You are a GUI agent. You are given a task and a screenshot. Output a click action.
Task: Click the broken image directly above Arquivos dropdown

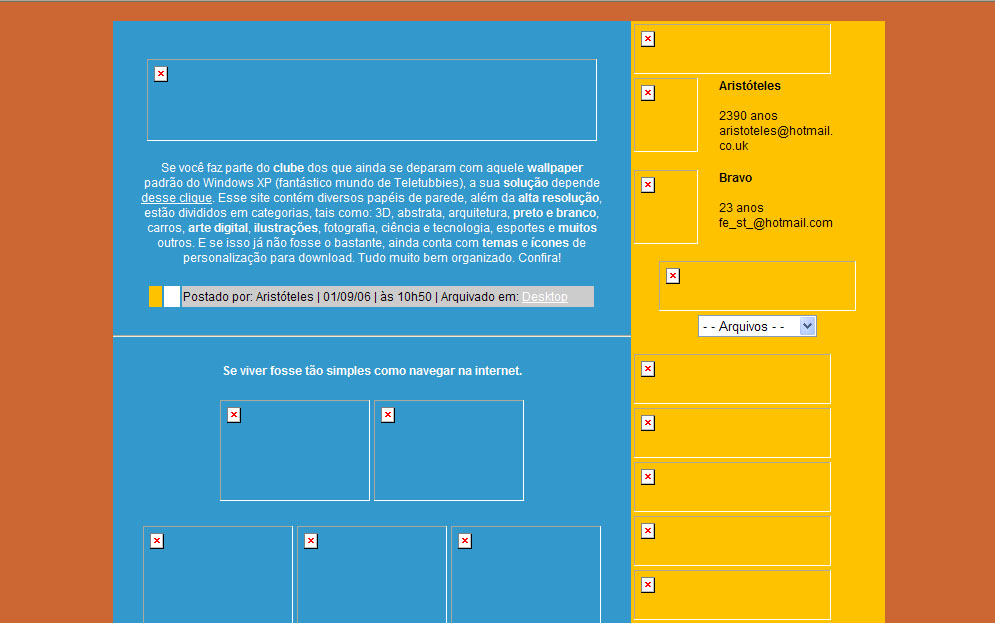coord(757,286)
